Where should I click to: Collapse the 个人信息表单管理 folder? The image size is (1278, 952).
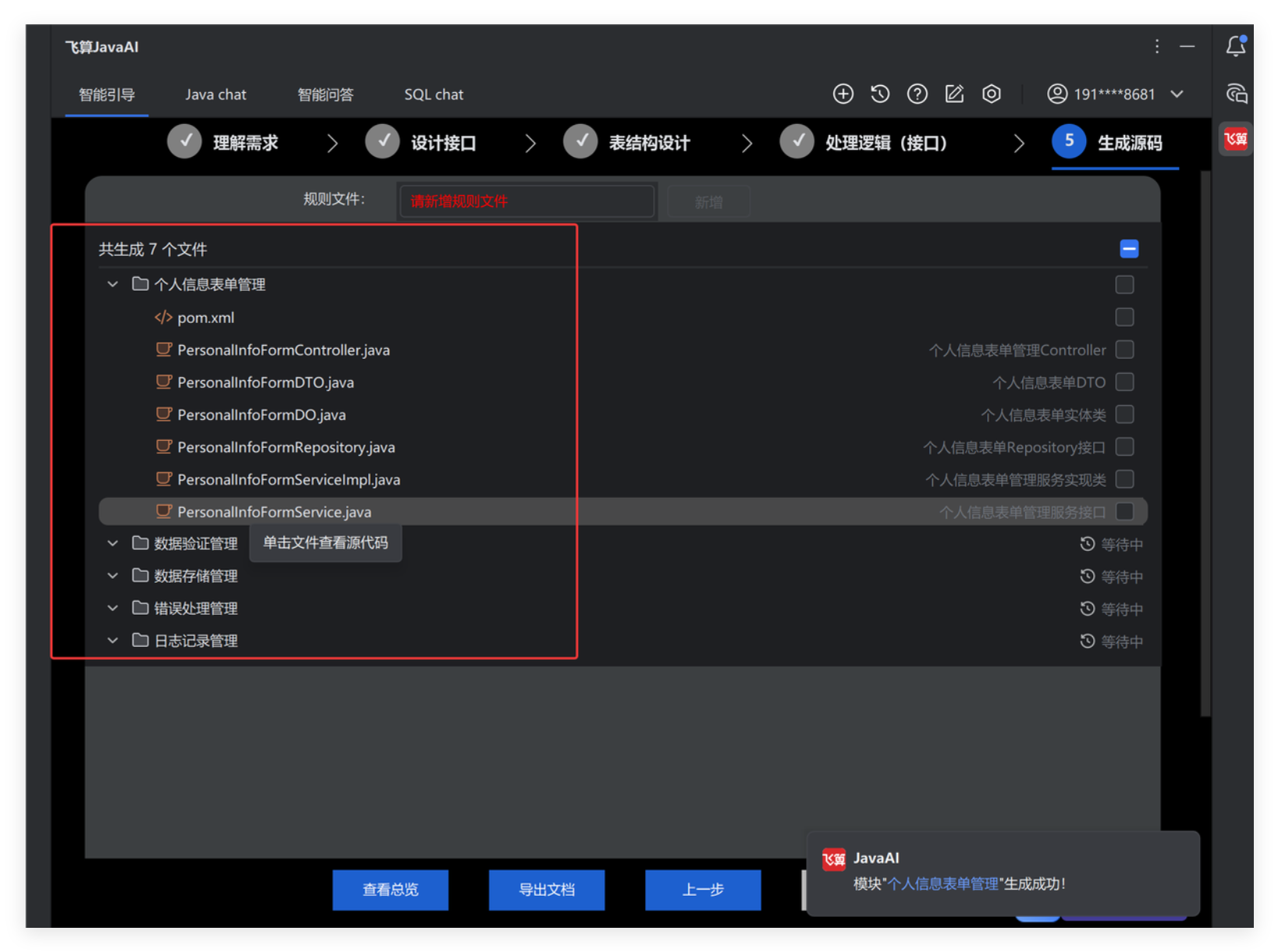(x=113, y=284)
